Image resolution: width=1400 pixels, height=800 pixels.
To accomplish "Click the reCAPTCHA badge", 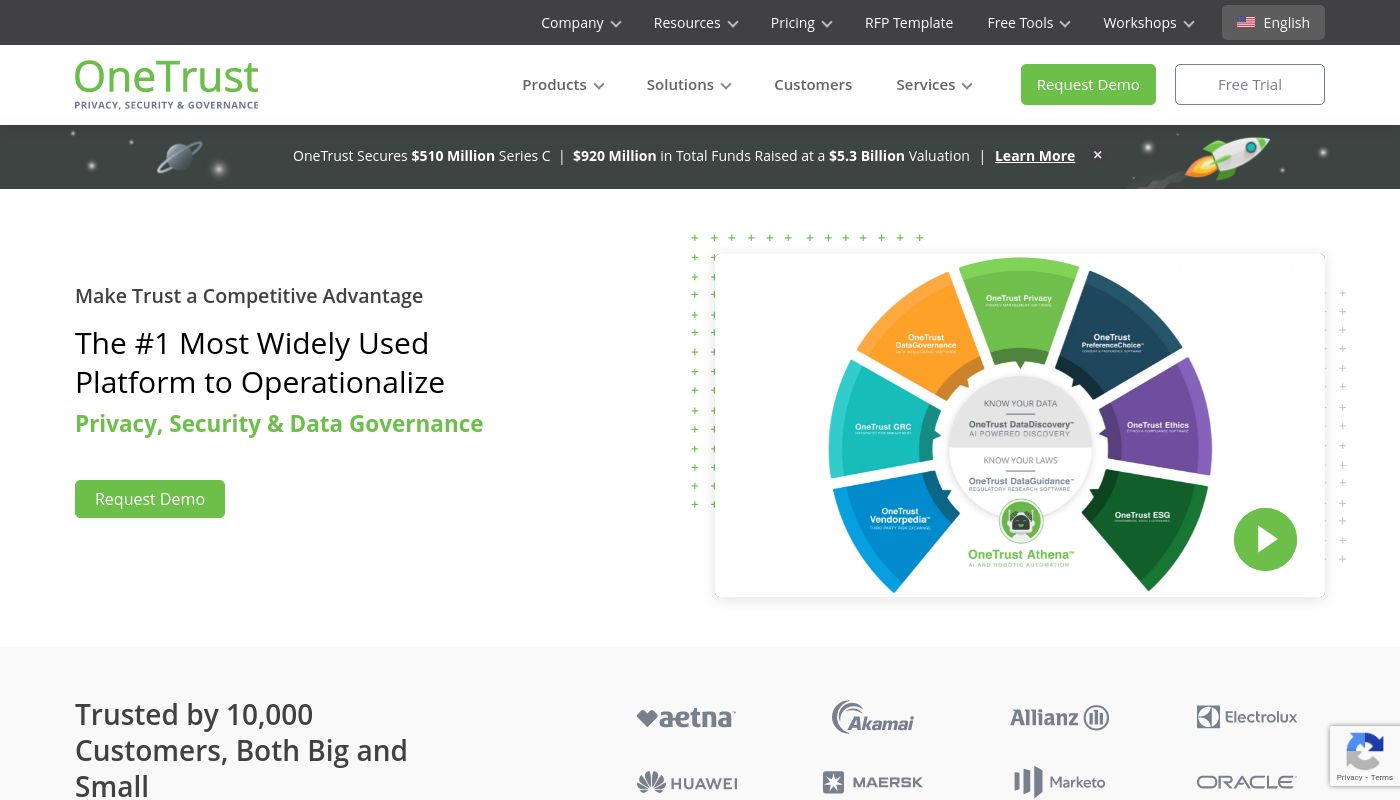I will [1365, 756].
